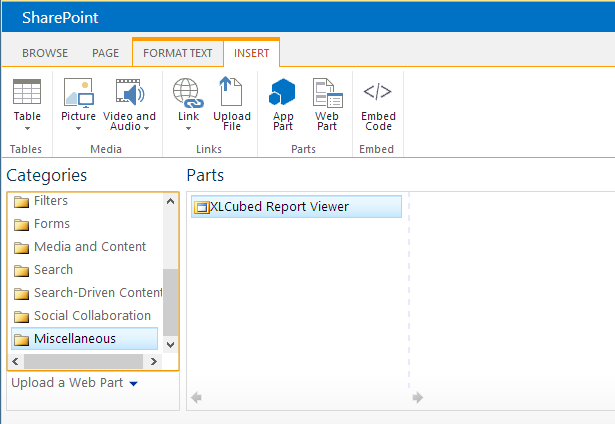
Task: Click the Video and Audio icon
Action: click(x=130, y=92)
